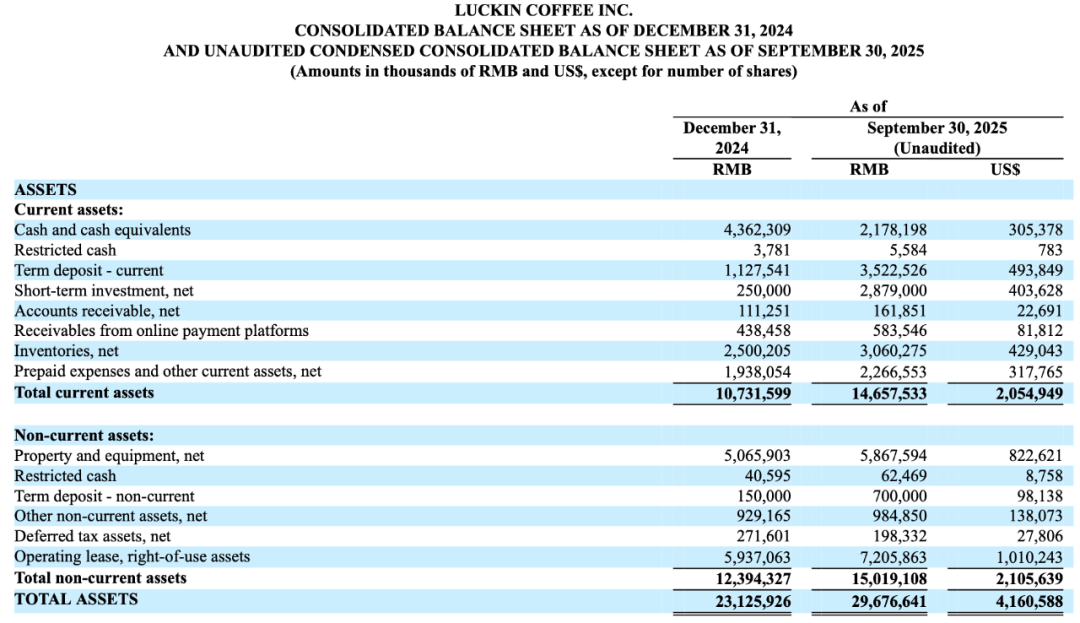Click the September 30, 2025 column header

pyautogui.click(x=936, y=128)
